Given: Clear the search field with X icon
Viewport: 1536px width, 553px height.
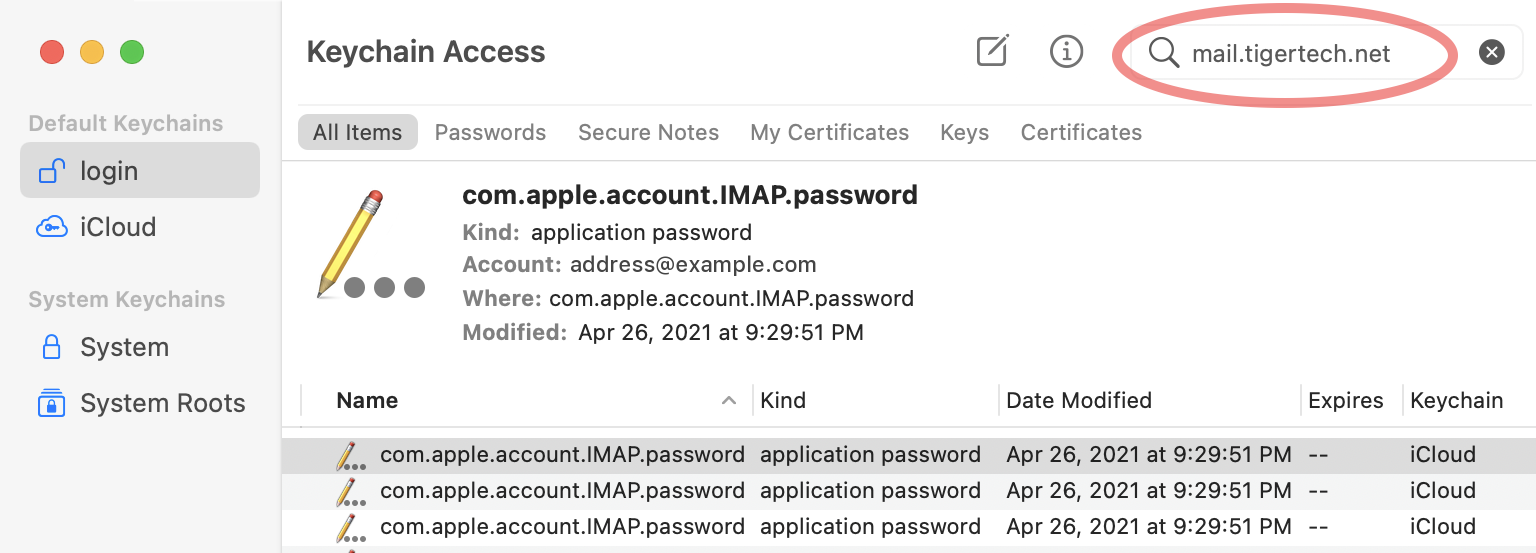Looking at the screenshot, I should tap(1491, 53).
